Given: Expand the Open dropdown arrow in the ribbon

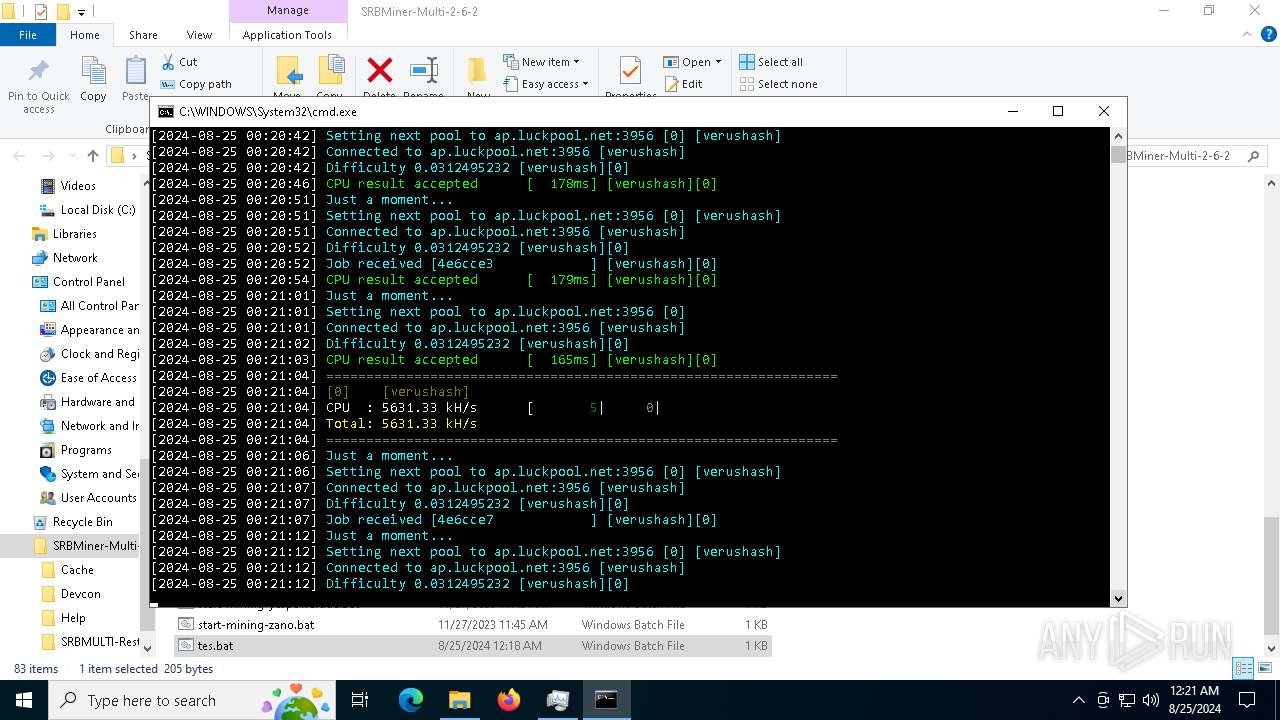Looking at the screenshot, I should coord(718,62).
